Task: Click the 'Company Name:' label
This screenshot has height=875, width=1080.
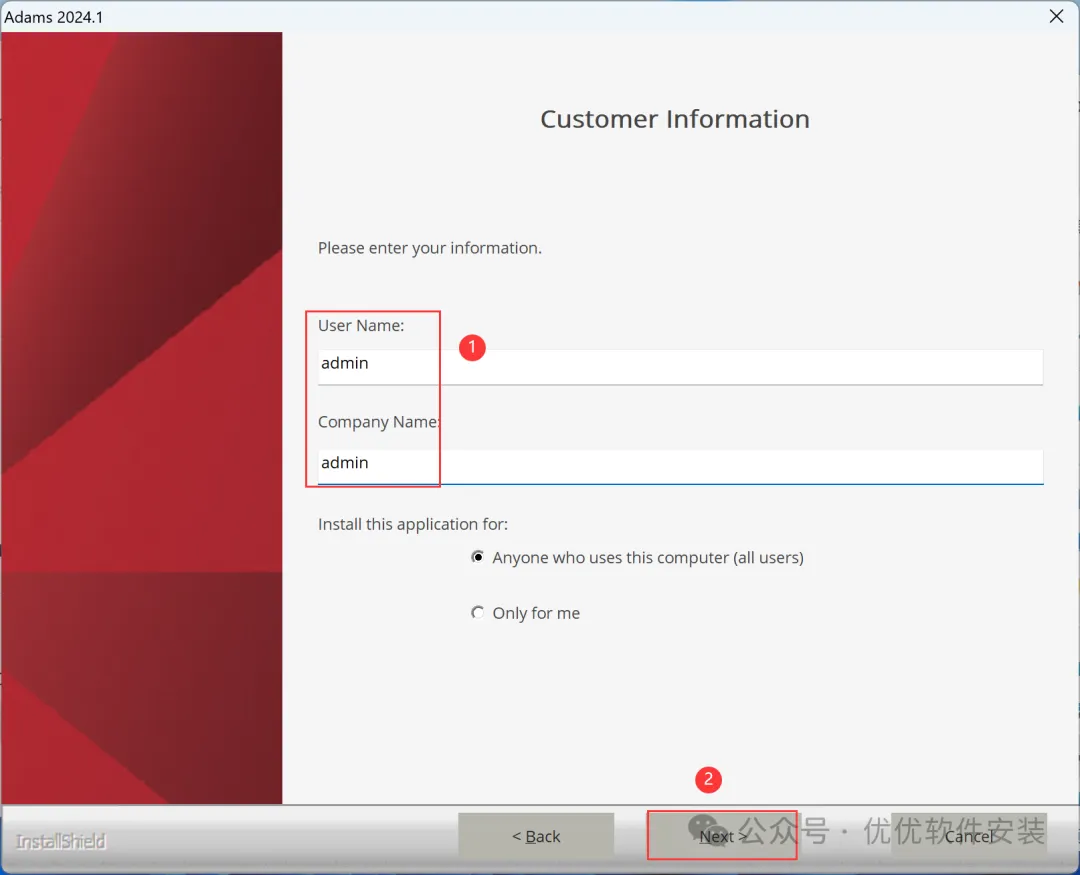Action: point(378,422)
